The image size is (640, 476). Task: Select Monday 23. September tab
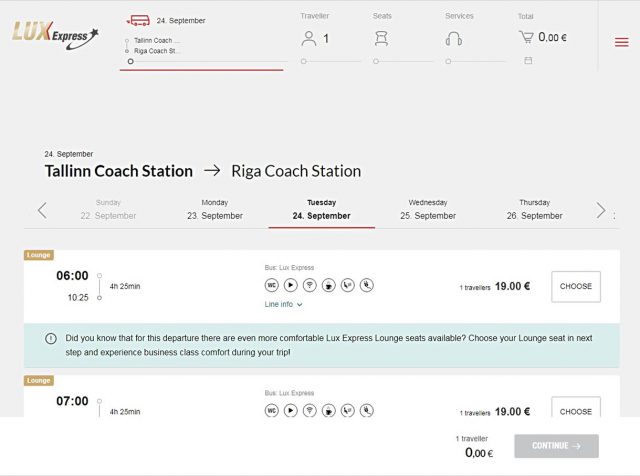point(215,209)
